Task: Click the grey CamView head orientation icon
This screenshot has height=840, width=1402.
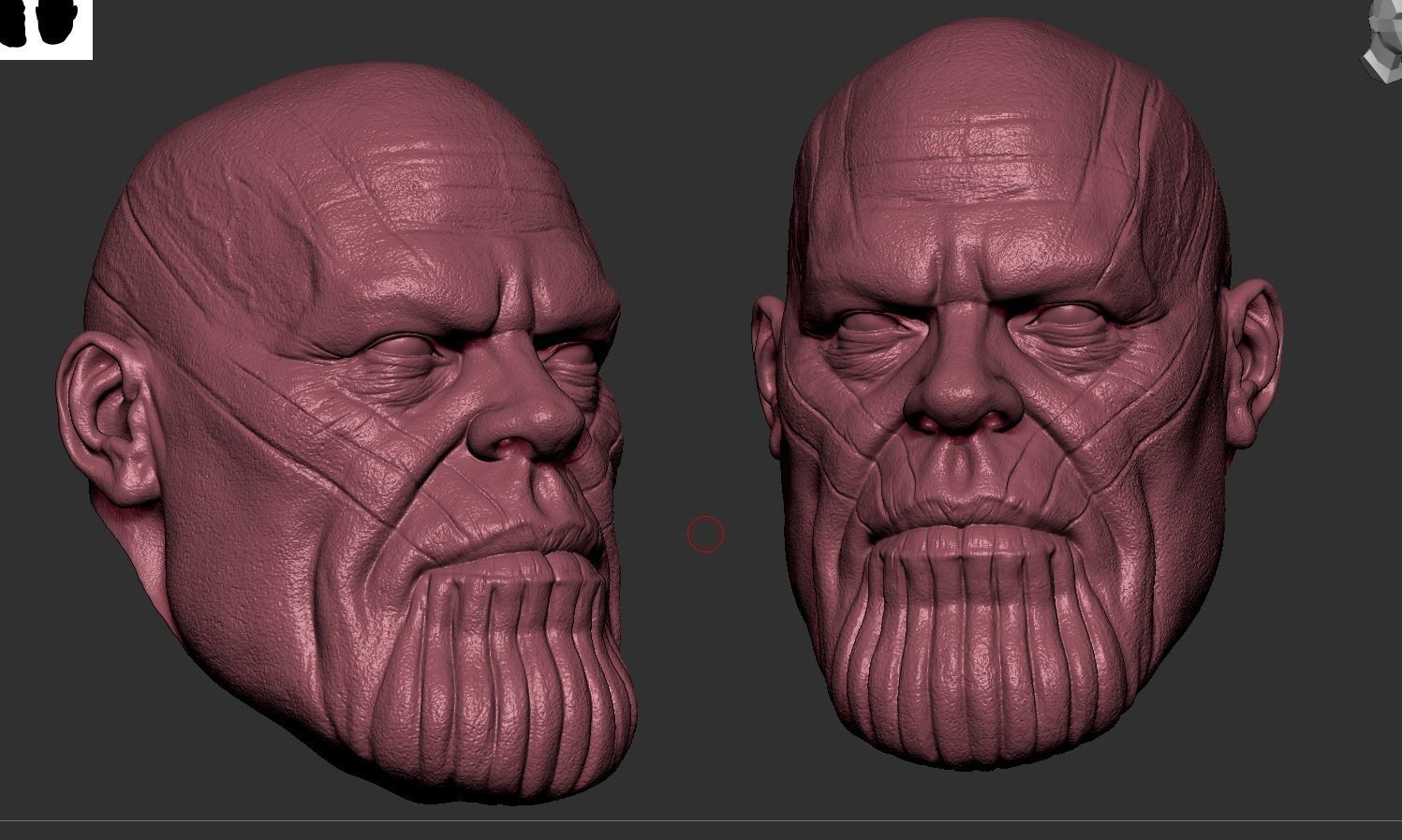Action: click(1382, 41)
